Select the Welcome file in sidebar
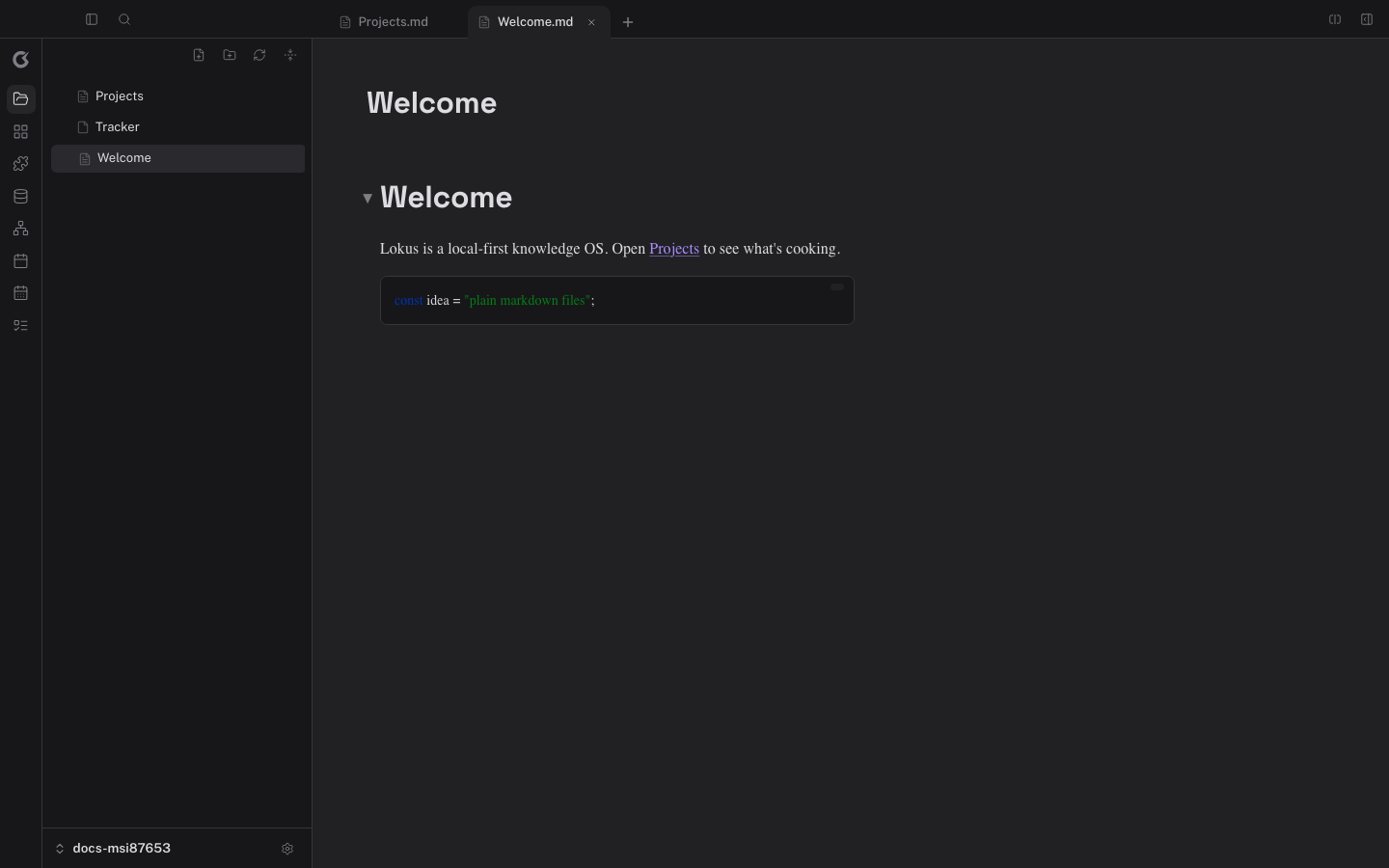 pyautogui.click(x=177, y=158)
